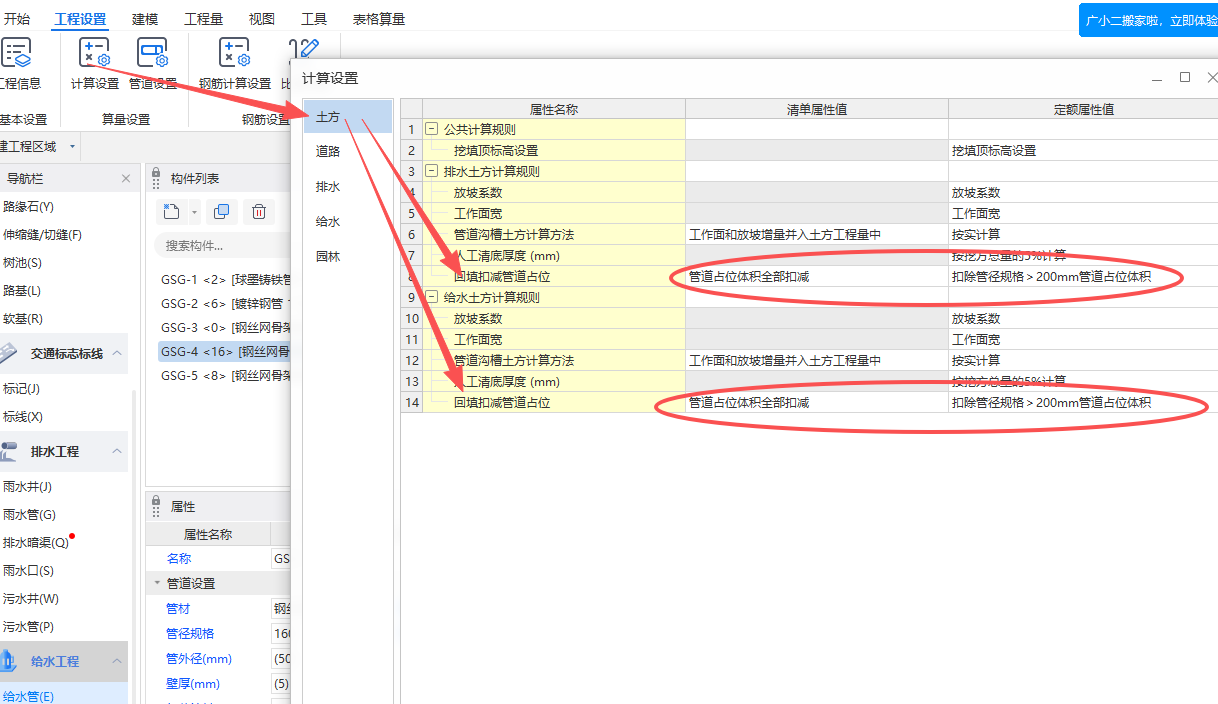
Task: Select 污水井(W) in navigation
Action: [30, 598]
